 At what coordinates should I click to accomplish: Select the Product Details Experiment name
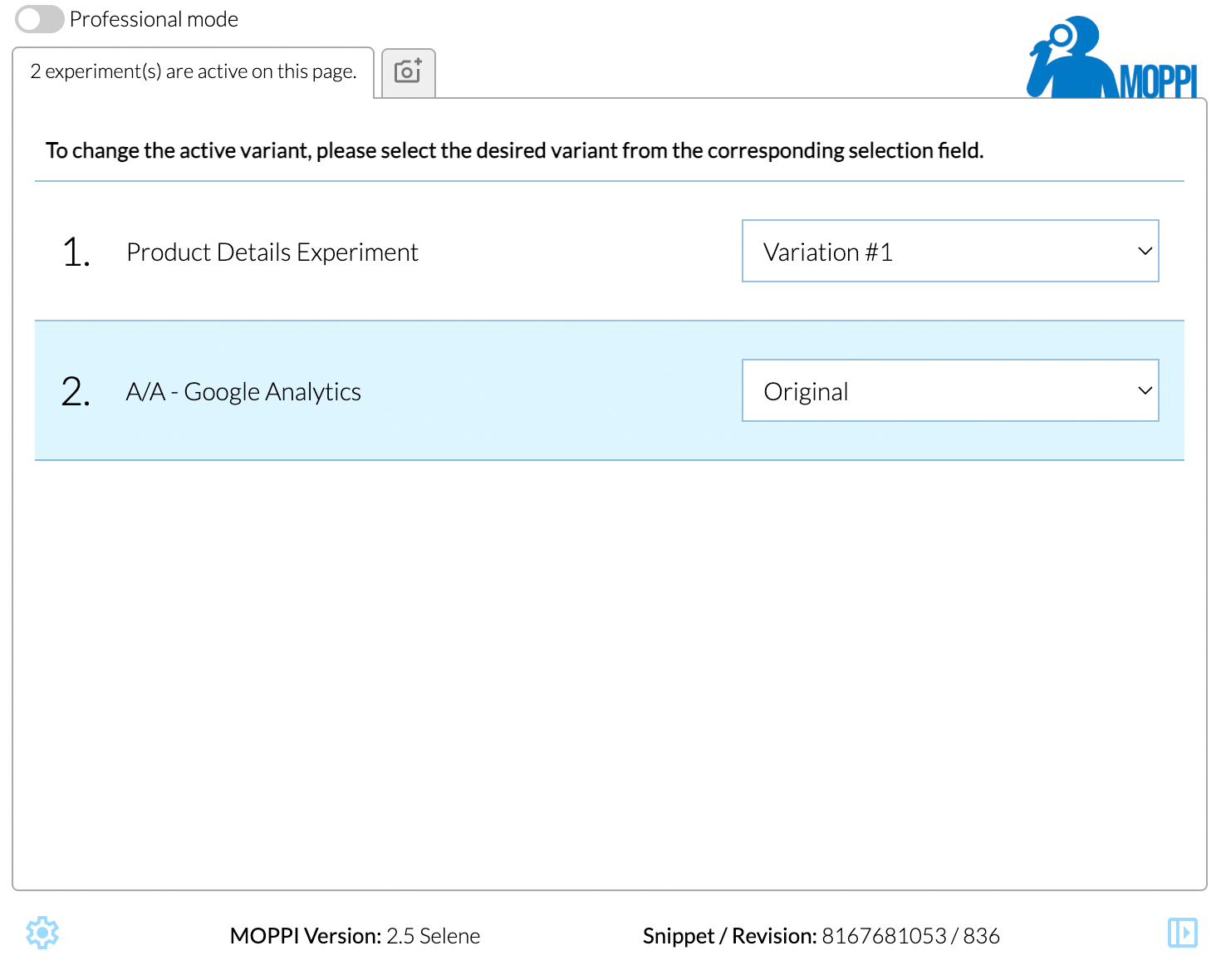click(272, 252)
